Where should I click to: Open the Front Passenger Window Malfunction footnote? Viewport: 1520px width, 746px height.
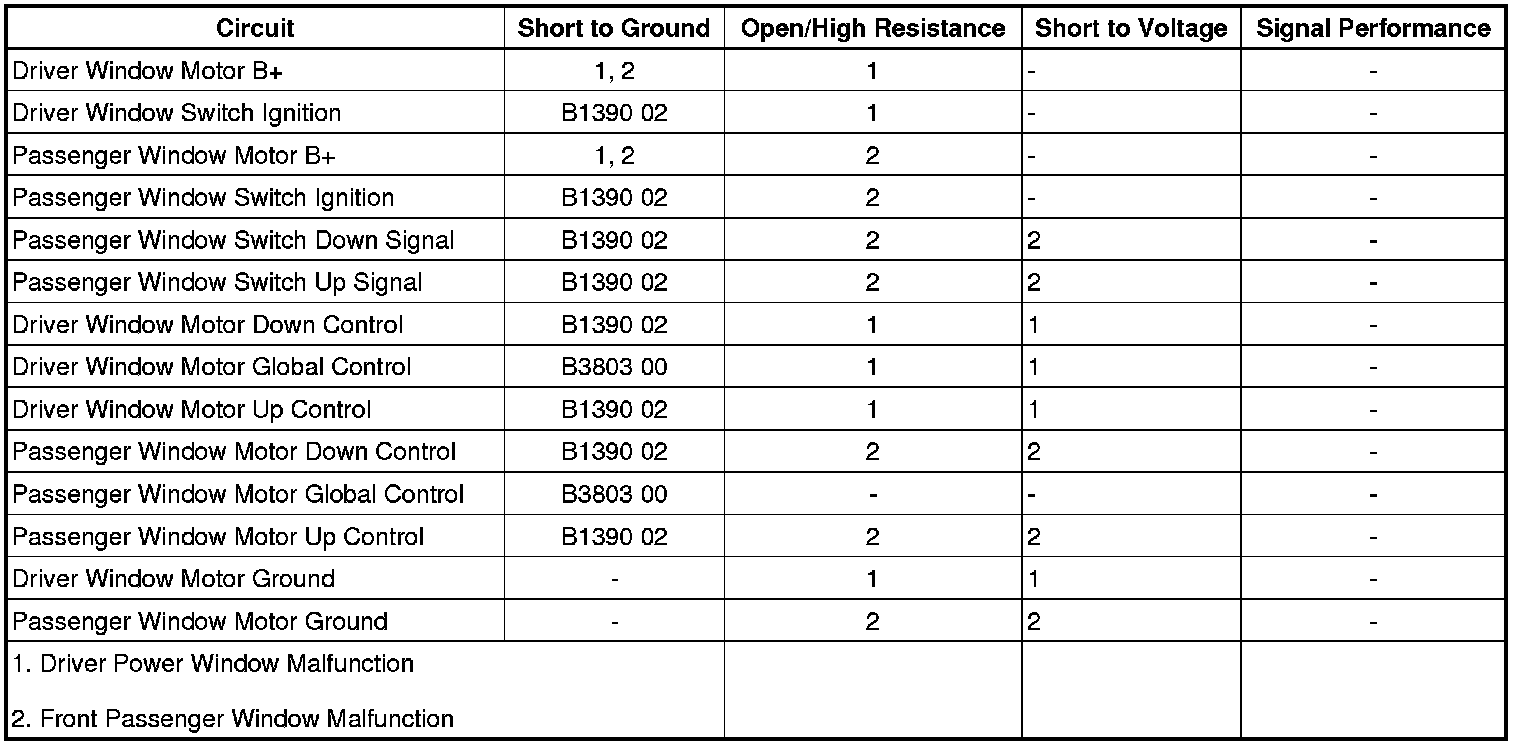pyautogui.click(x=233, y=719)
